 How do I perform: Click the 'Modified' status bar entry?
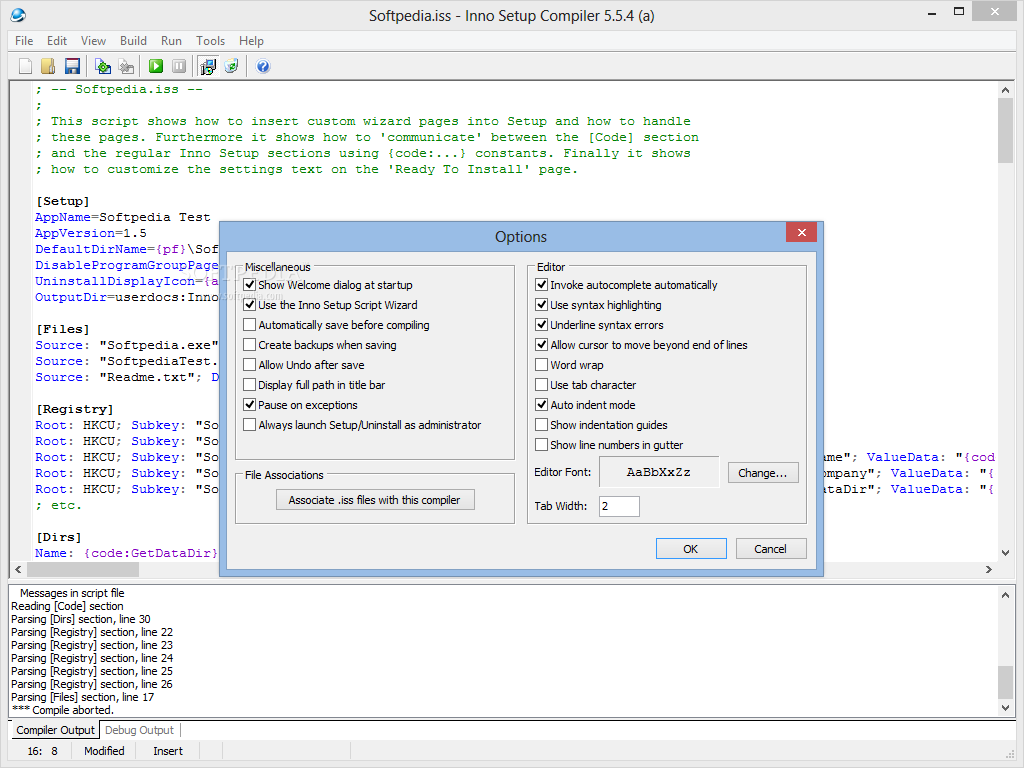[x=104, y=751]
